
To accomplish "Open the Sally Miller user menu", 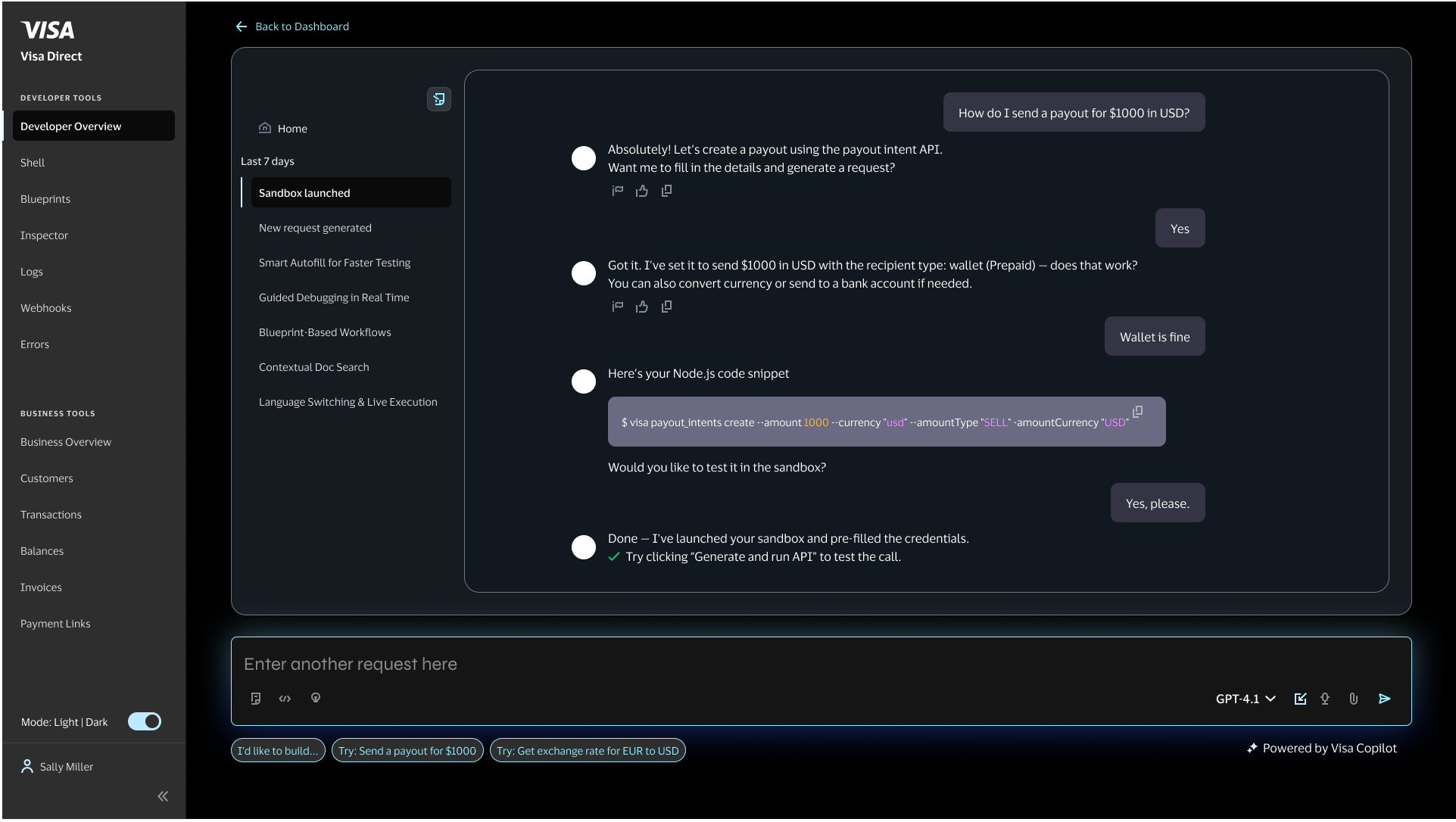I will pos(58,767).
